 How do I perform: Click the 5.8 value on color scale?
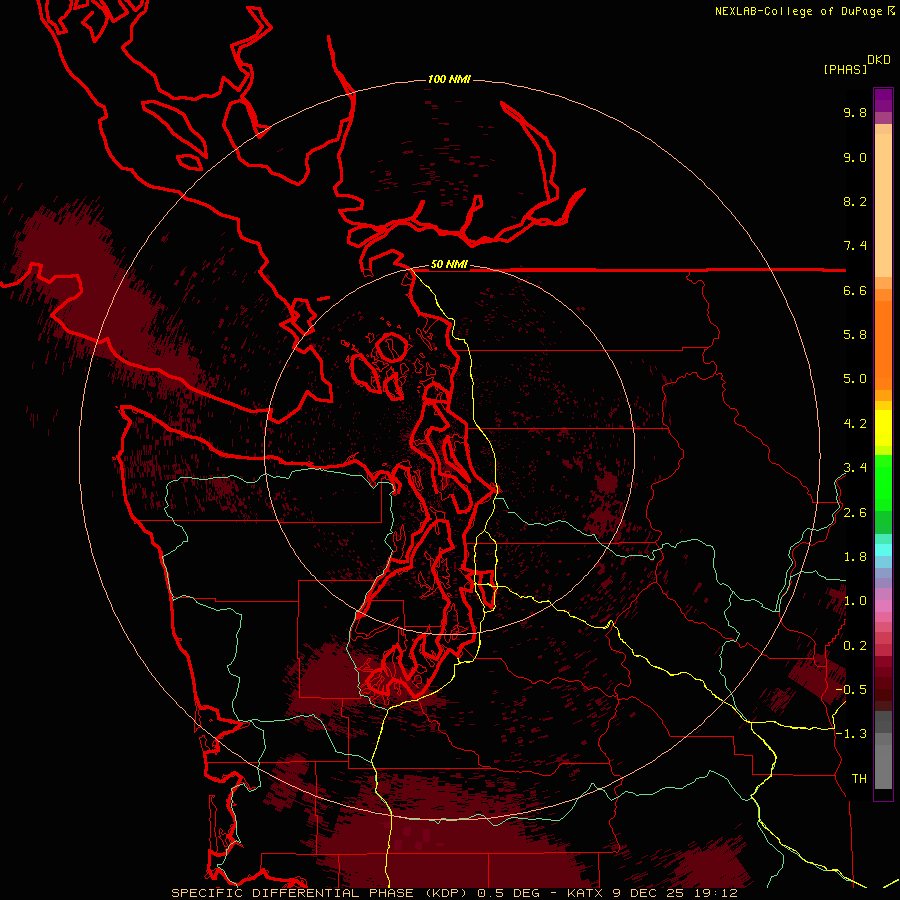click(855, 335)
